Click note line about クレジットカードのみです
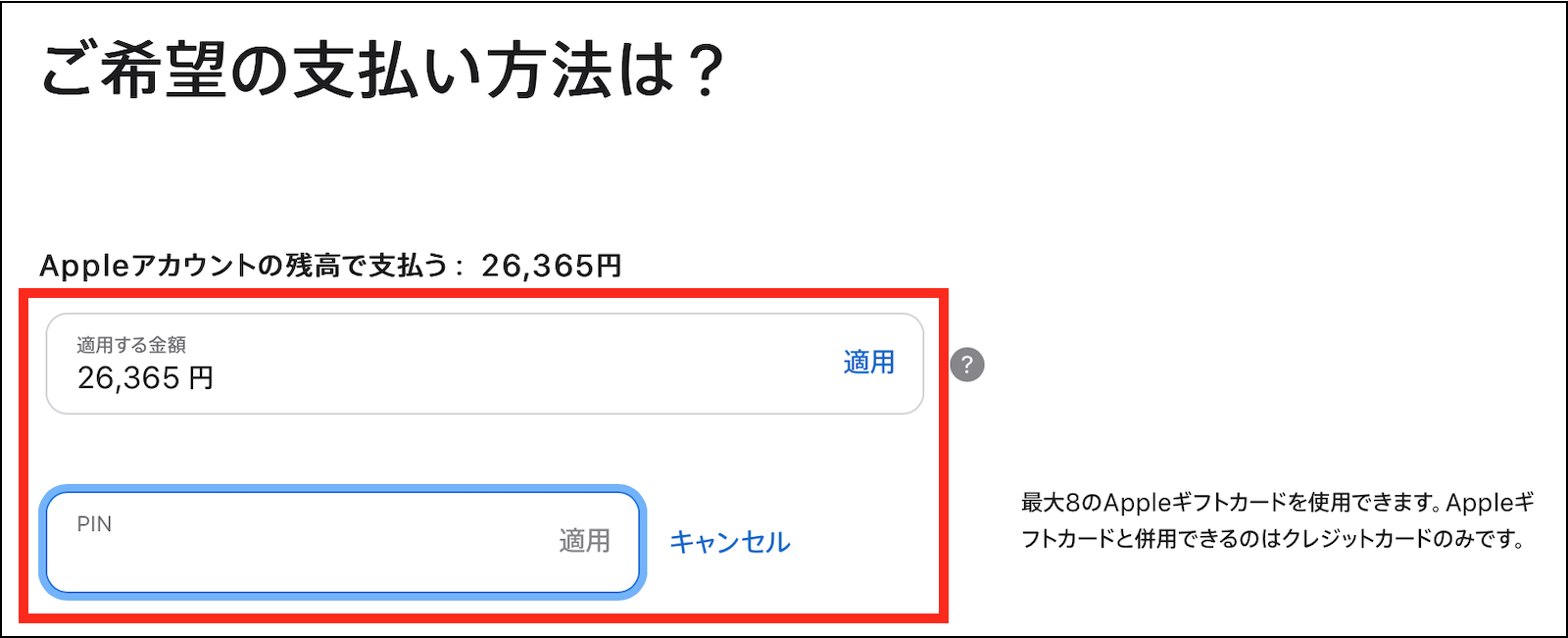Image resolution: width=1568 pixels, height=638 pixels. (x=1272, y=539)
